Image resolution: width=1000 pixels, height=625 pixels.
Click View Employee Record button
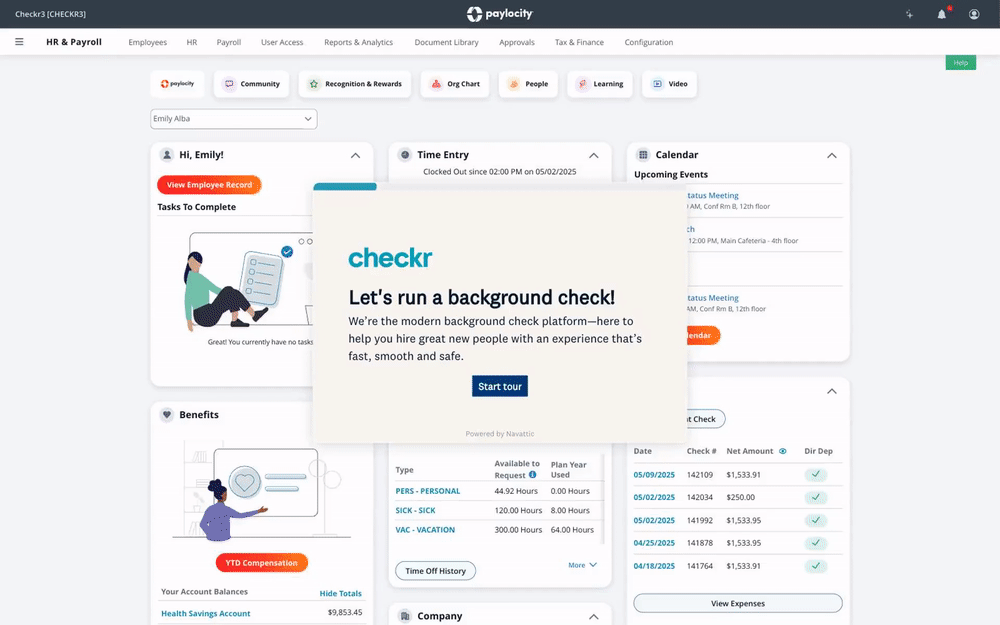tap(209, 185)
